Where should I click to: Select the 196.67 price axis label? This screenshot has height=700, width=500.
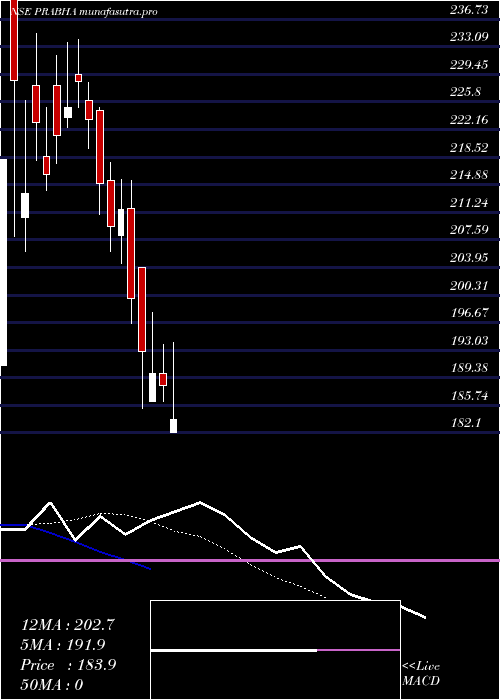coord(468,313)
